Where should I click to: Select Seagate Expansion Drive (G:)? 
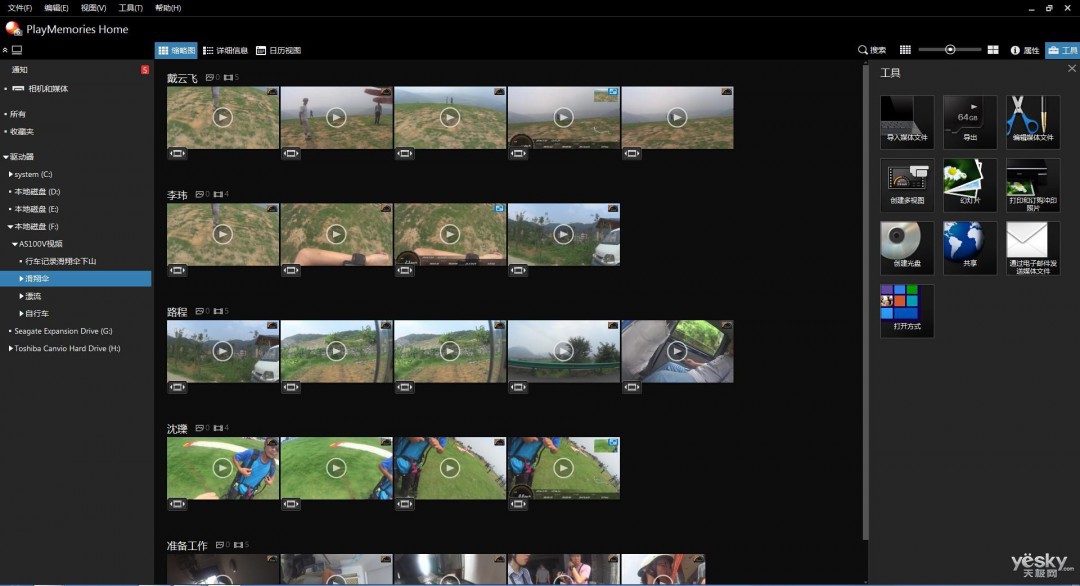(x=63, y=331)
